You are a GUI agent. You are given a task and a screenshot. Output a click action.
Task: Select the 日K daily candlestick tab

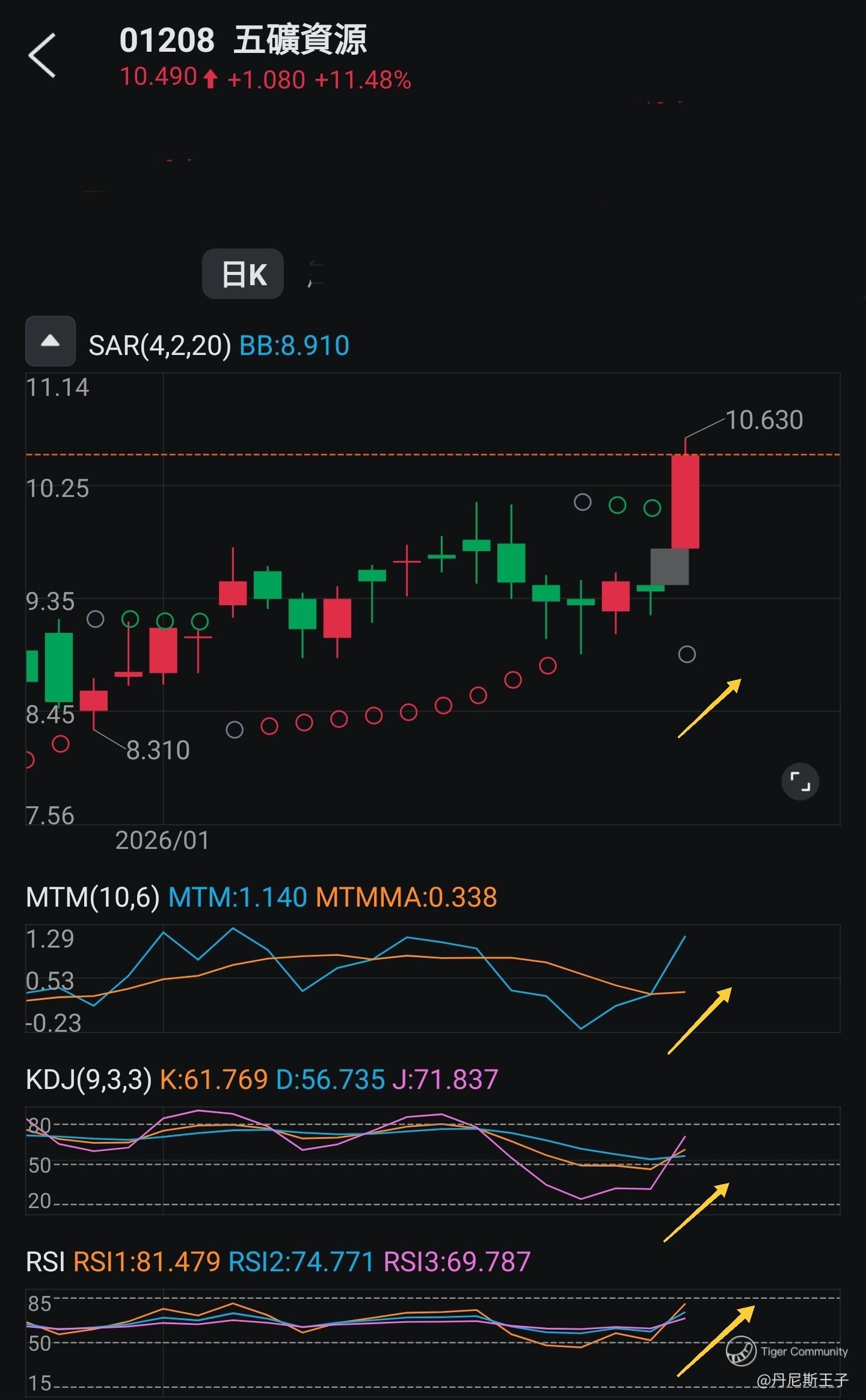(x=243, y=274)
